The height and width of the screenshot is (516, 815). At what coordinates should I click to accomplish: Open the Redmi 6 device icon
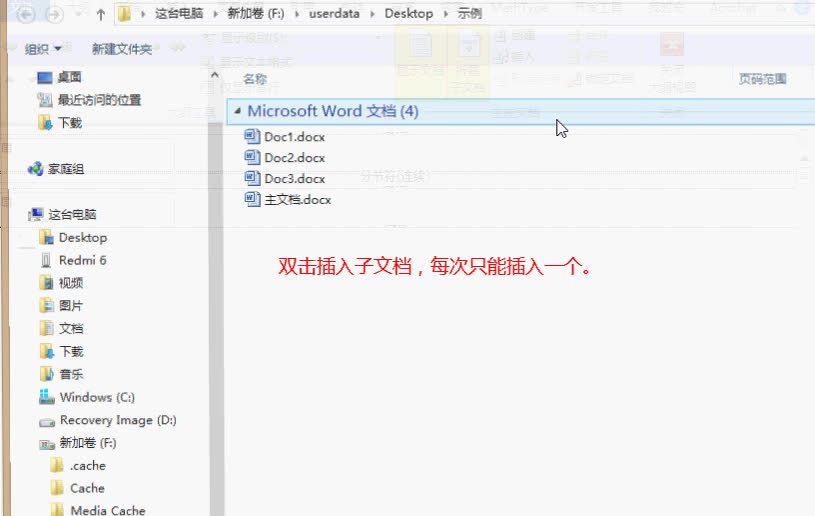[46, 260]
